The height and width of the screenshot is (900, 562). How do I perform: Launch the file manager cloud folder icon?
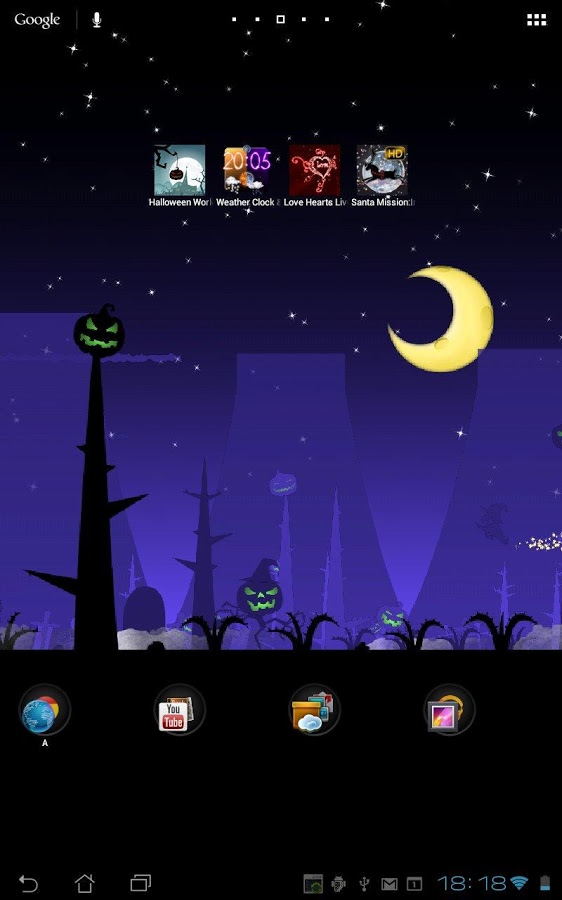(x=314, y=710)
